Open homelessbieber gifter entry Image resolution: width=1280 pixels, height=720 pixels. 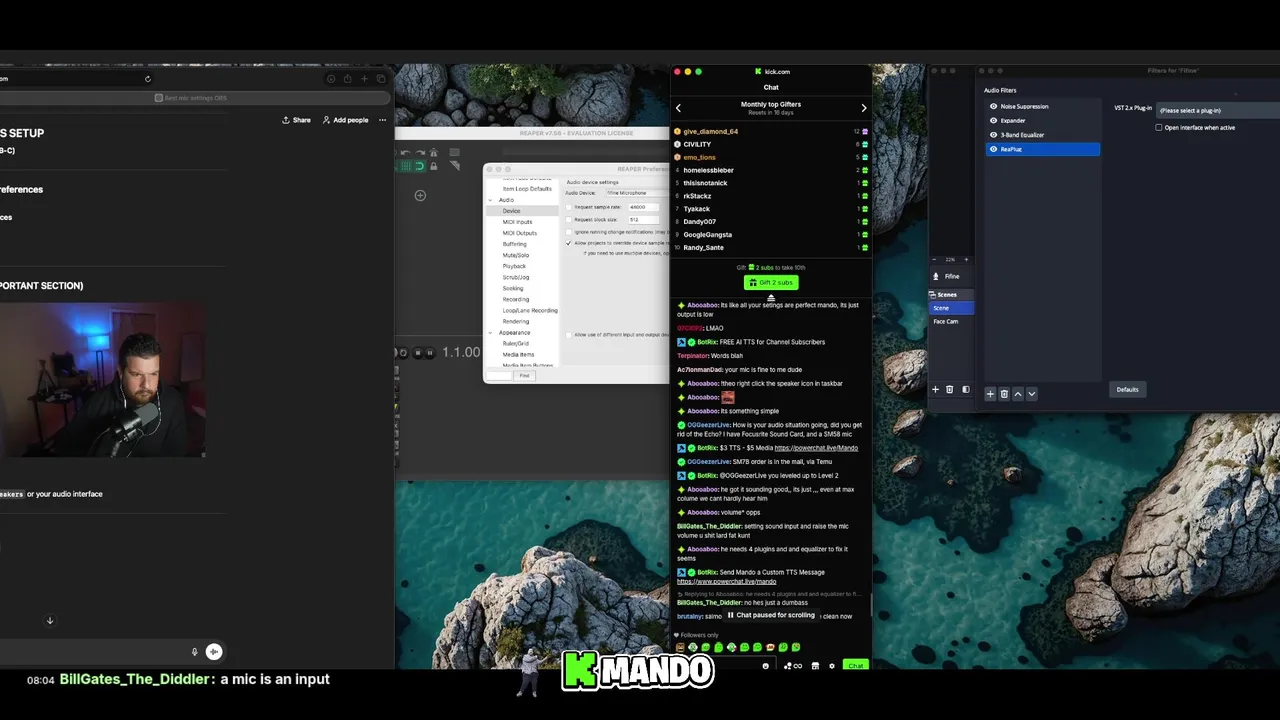(x=708, y=170)
